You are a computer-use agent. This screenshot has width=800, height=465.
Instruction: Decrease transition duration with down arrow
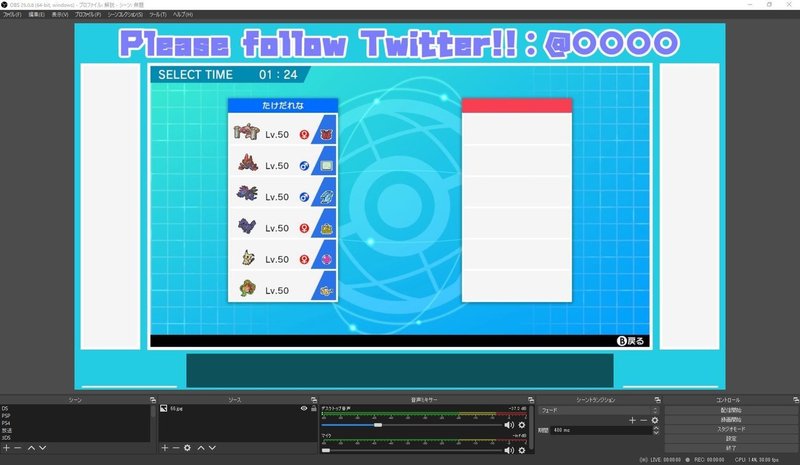tap(656, 433)
